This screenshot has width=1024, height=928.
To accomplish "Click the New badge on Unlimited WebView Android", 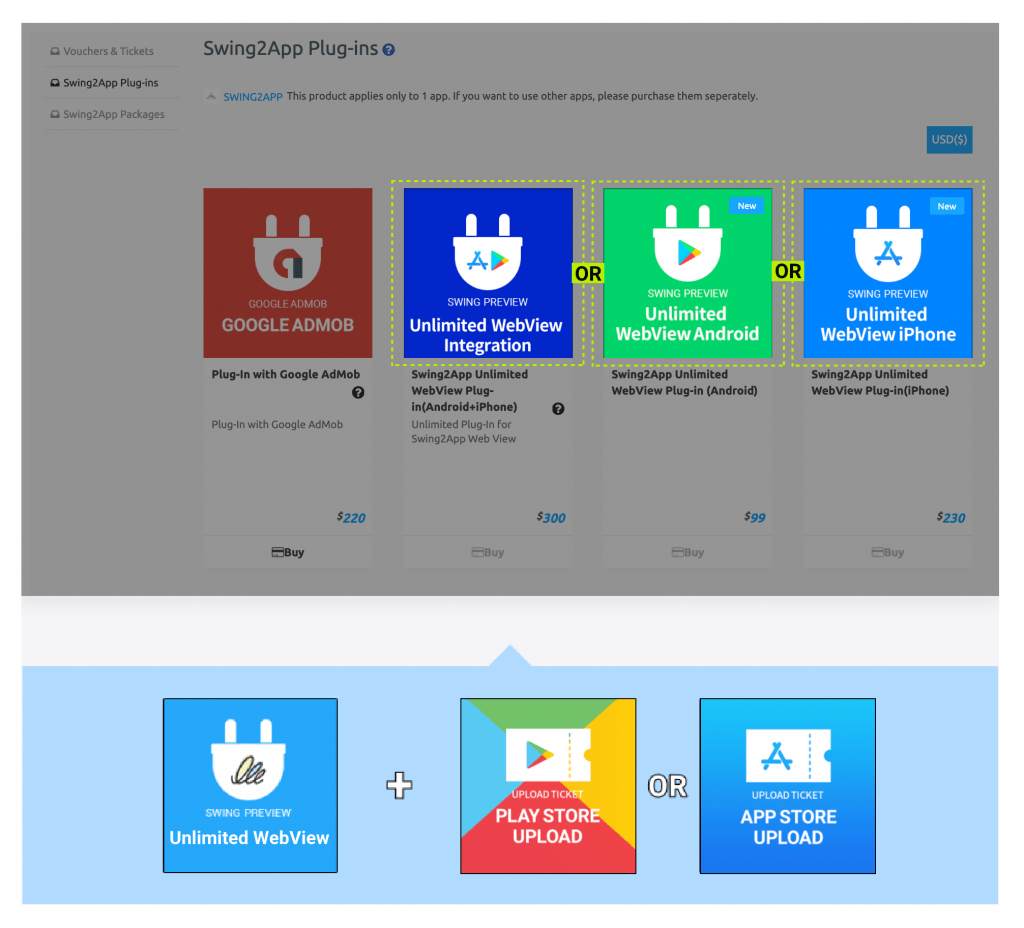I will click(747, 205).
